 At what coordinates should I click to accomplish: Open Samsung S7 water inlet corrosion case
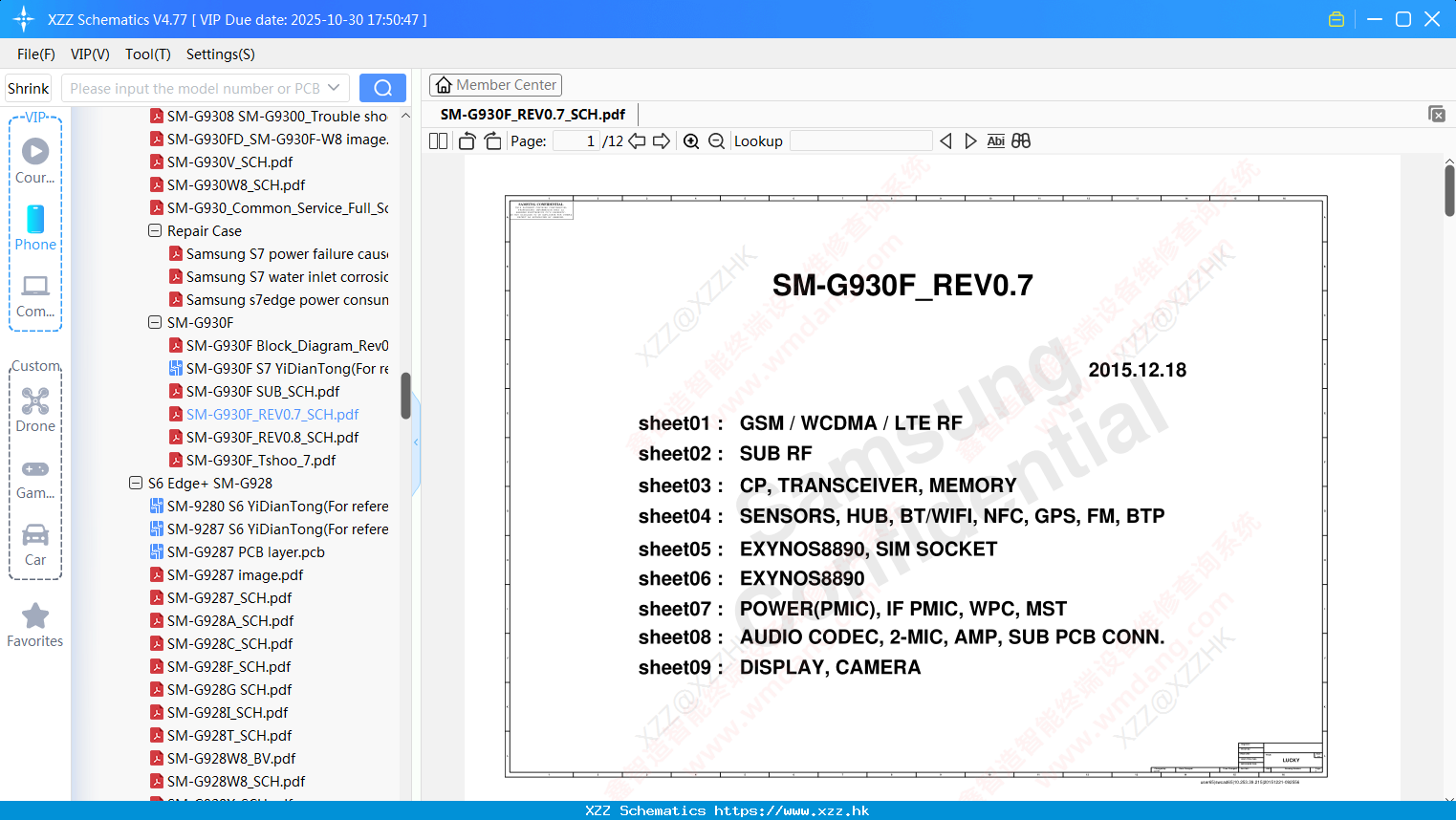pyautogui.click(x=279, y=276)
